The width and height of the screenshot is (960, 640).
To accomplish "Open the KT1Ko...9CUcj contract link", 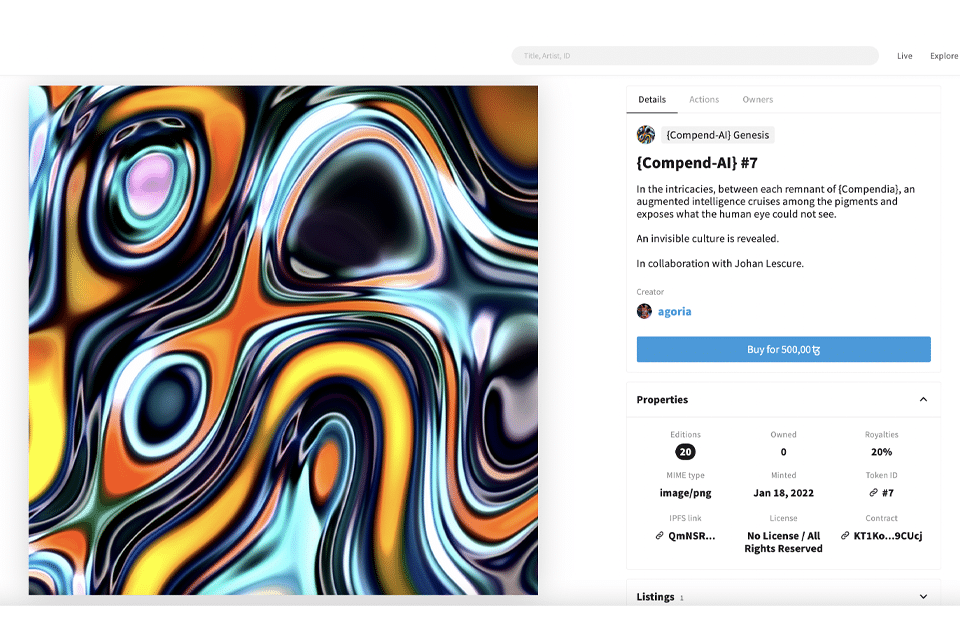I will [888, 535].
